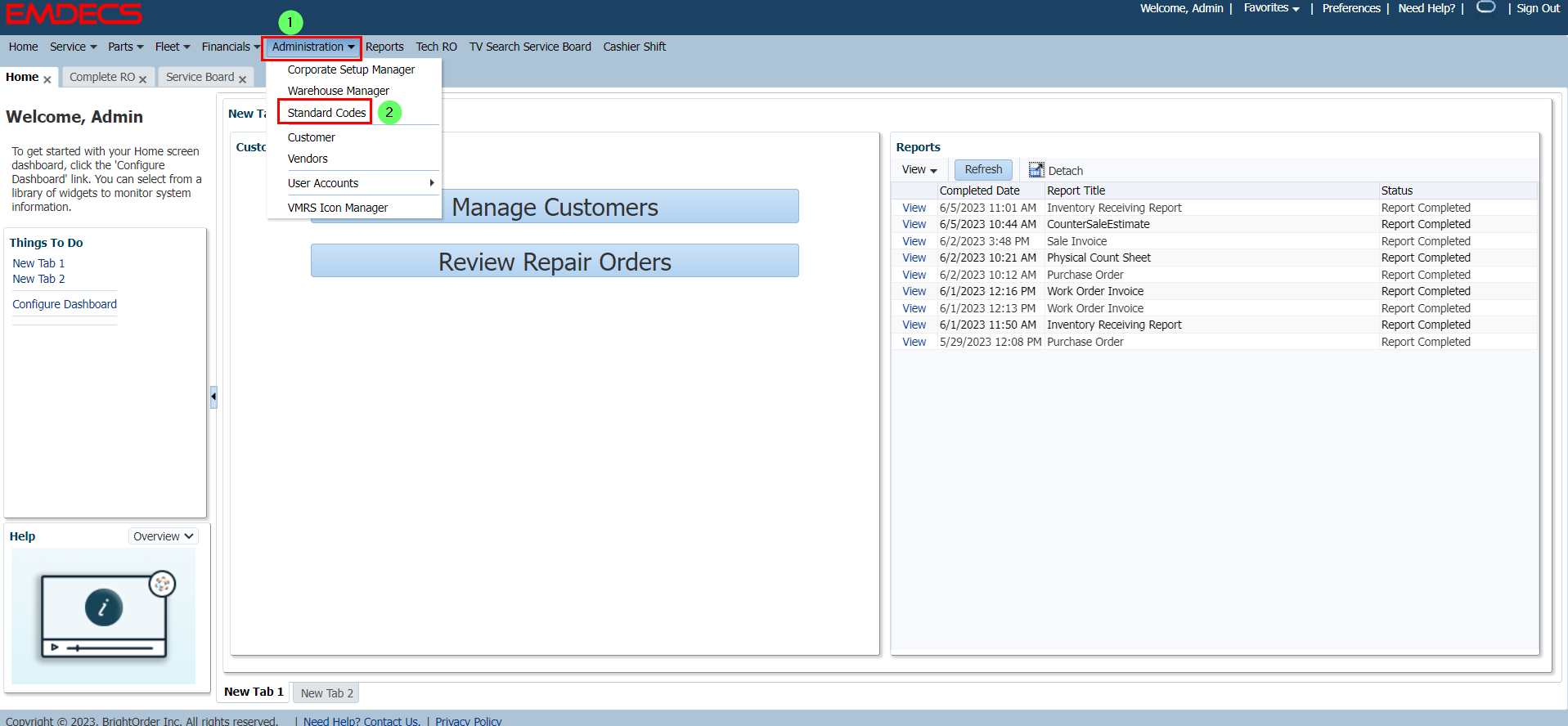Click the EMDECS logo
Screen dimensions: 1568x726
pos(74,14)
